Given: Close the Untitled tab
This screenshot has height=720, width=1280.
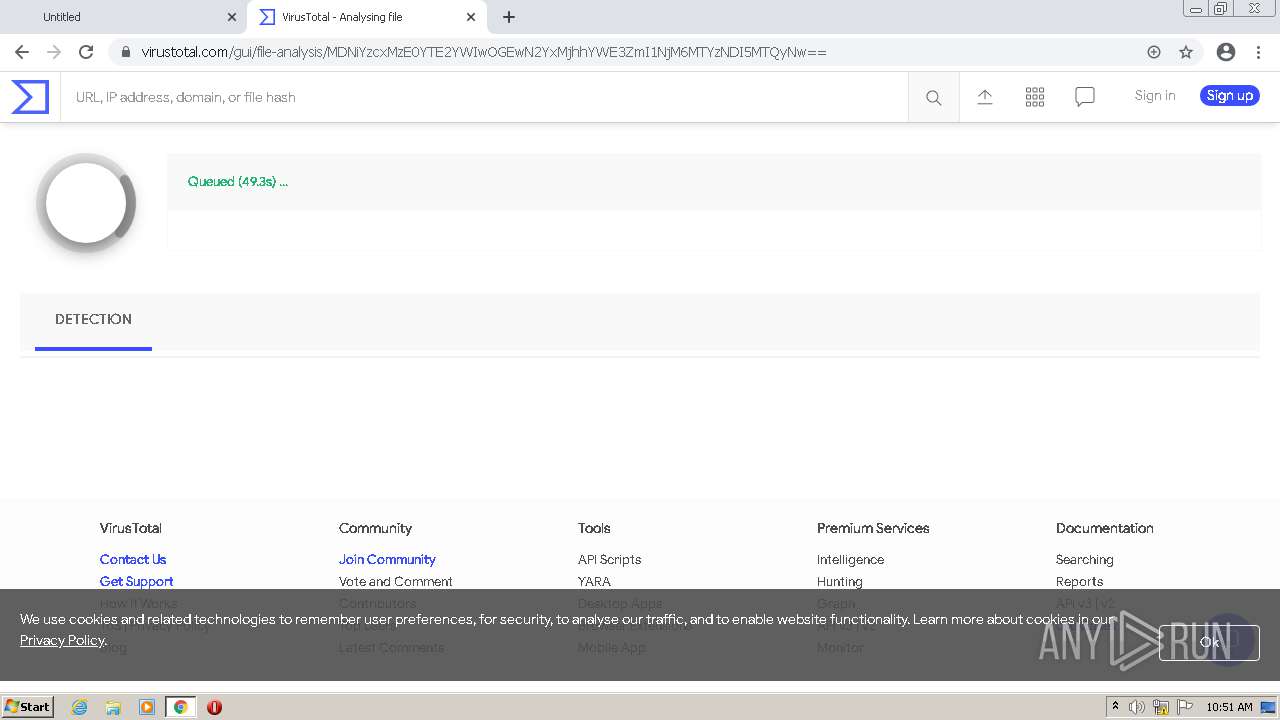Looking at the screenshot, I should click(x=232, y=17).
